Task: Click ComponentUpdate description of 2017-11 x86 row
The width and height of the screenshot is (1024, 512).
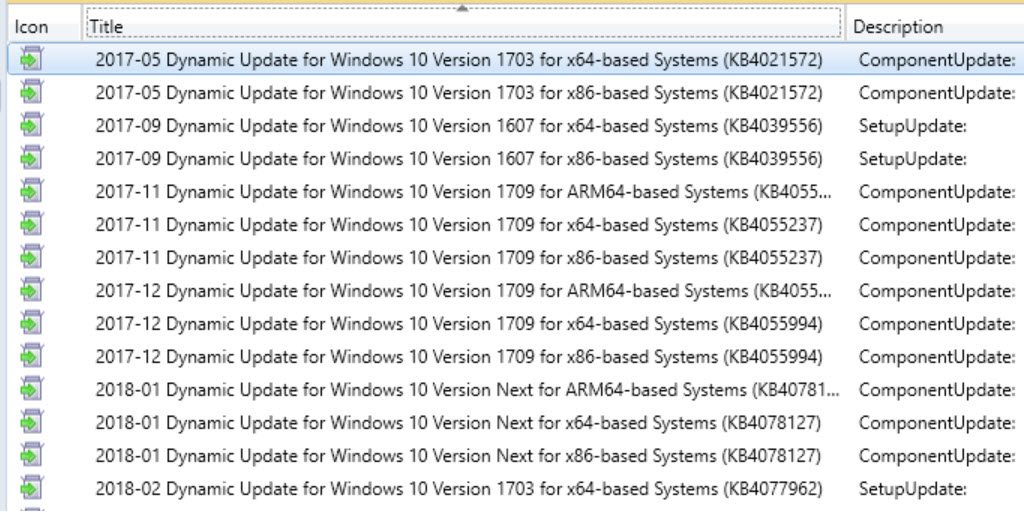Action: [x=937, y=257]
